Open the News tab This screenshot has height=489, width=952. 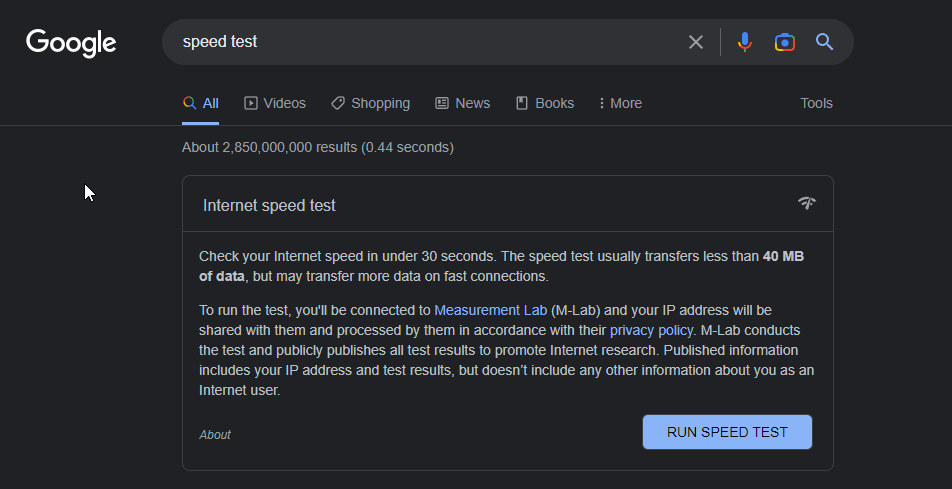tap(463, 103)
